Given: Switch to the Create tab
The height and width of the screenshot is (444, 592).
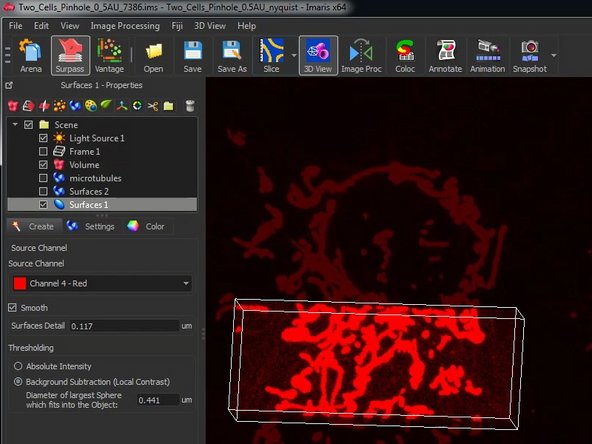Looking at the screenshot, I should 34,226.
